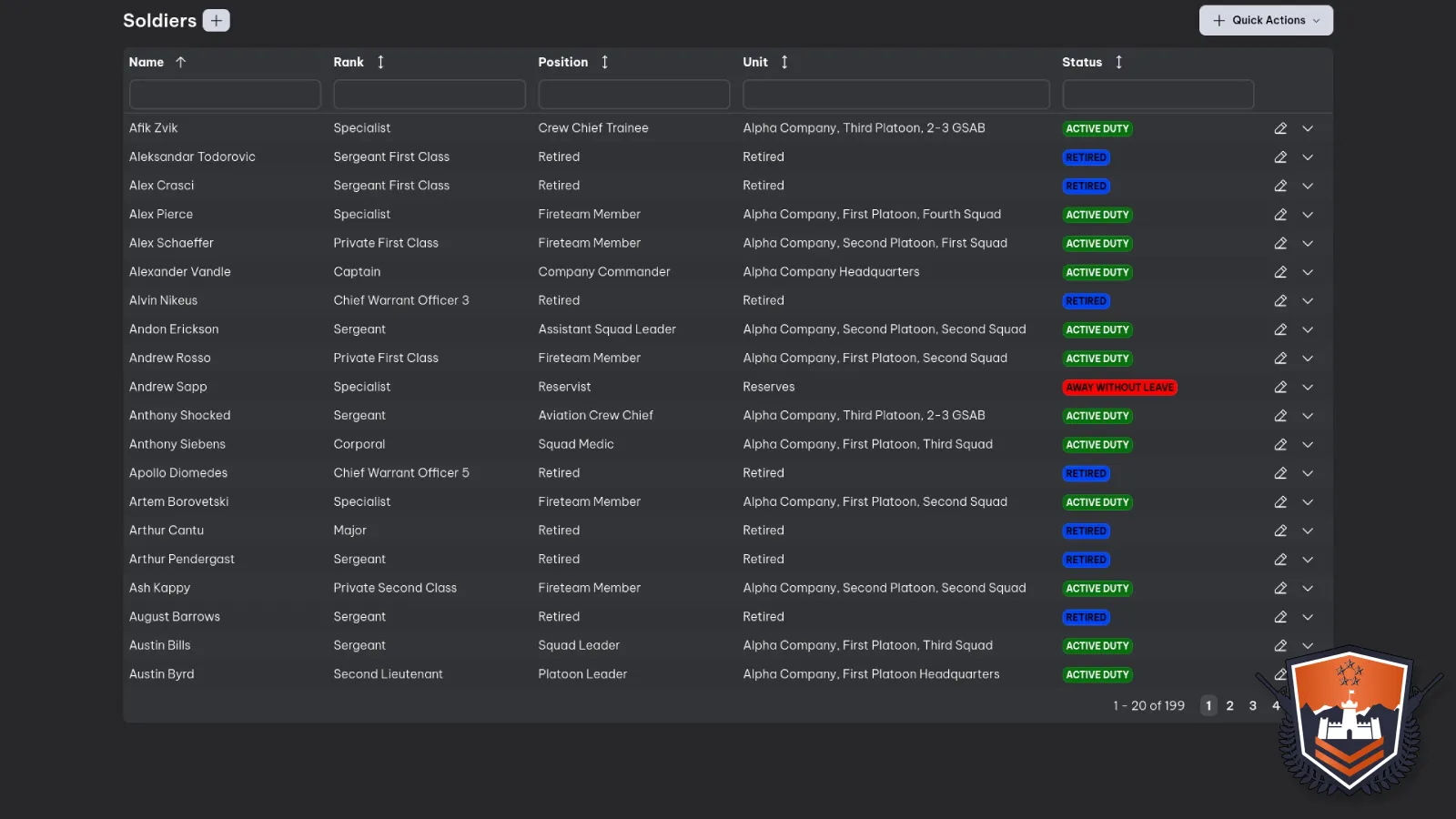Expand row details for Anthony Siebens

pyautogui.click(x=1308, y=444)
